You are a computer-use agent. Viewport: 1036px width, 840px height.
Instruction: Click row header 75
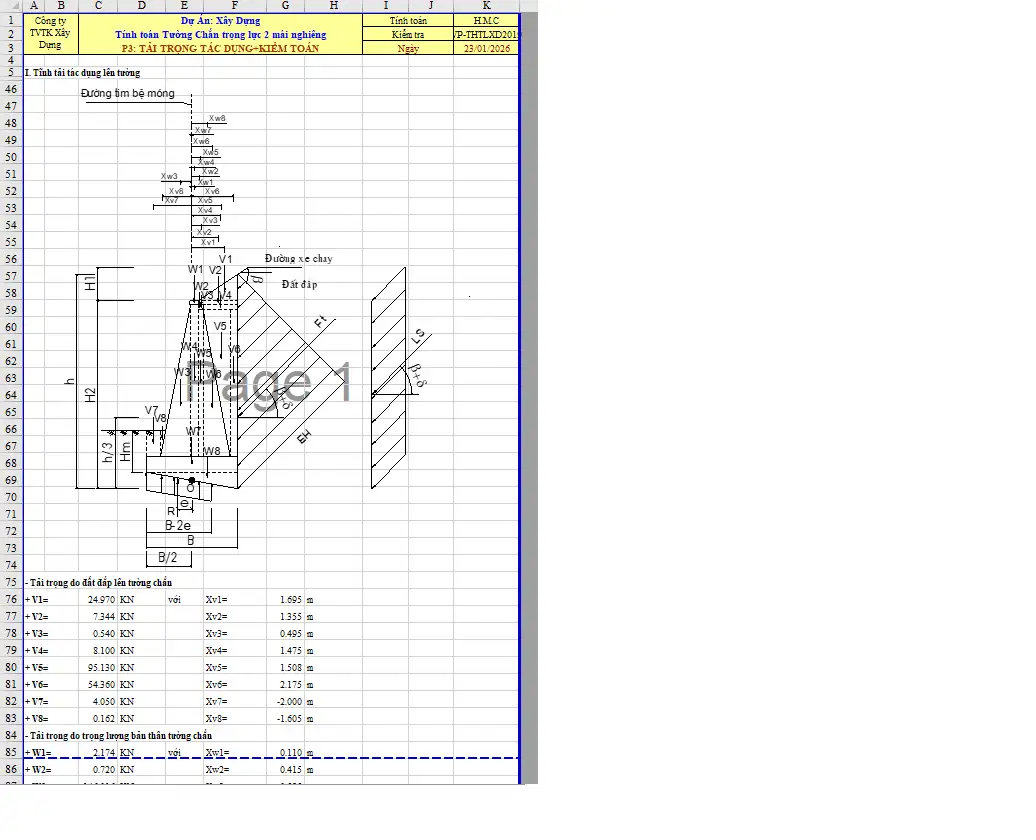pyautogui.click(x=11, y=582)
